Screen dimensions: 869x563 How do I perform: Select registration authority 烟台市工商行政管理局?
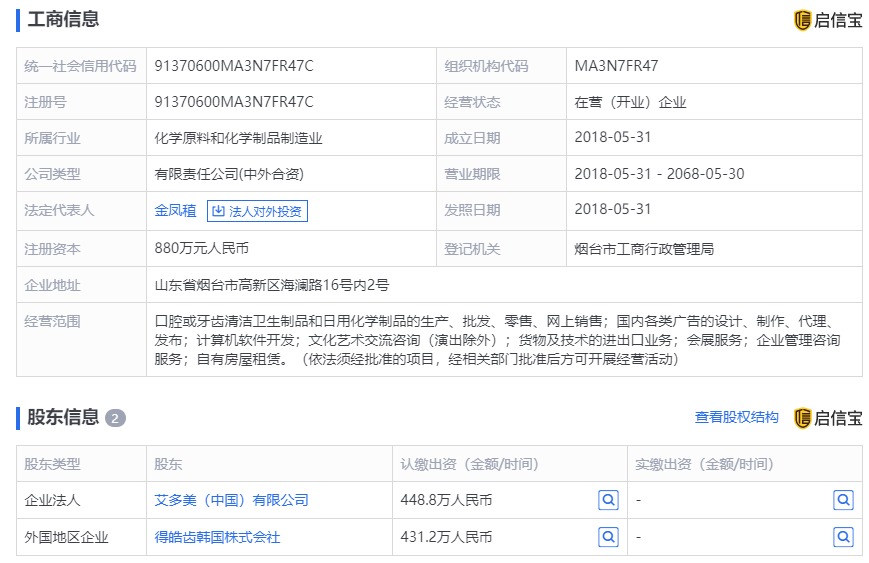coord(644,249)
